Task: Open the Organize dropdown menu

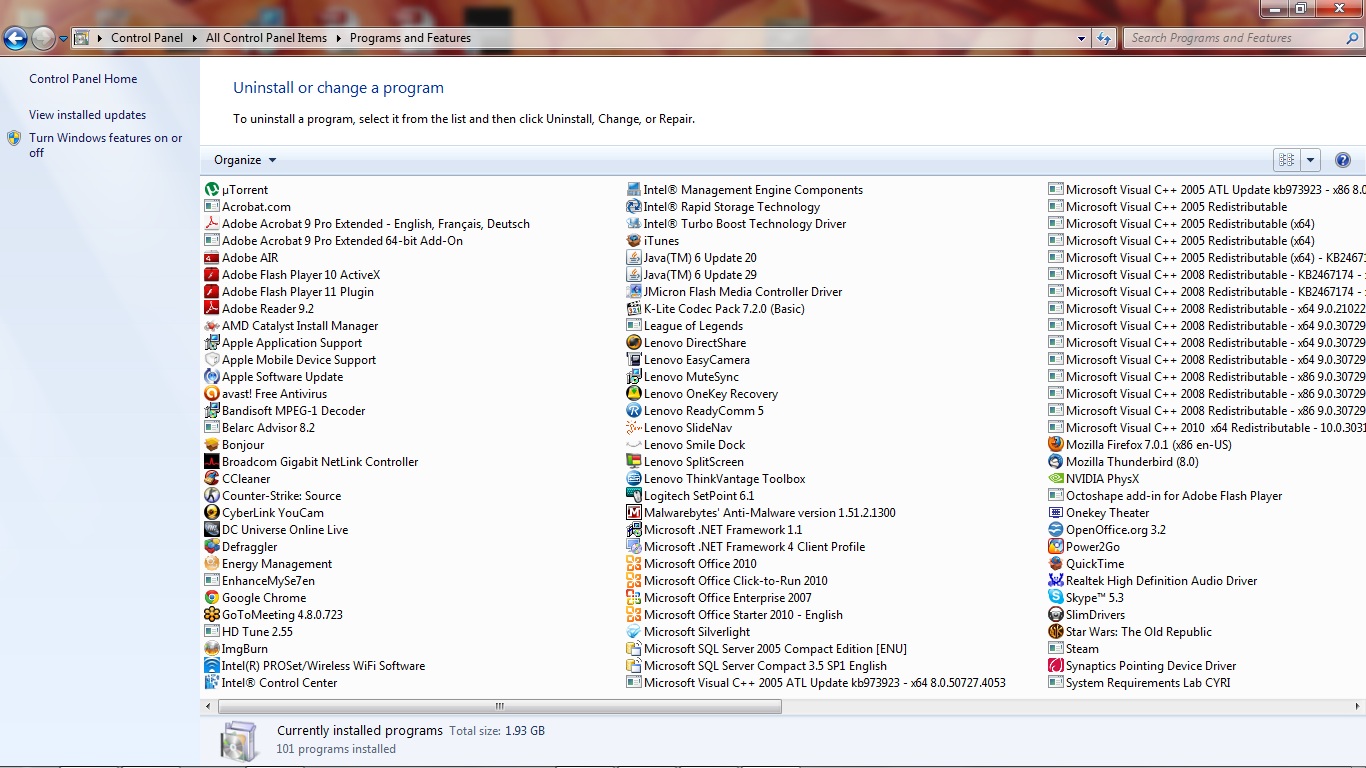Action: pos(245,160)
